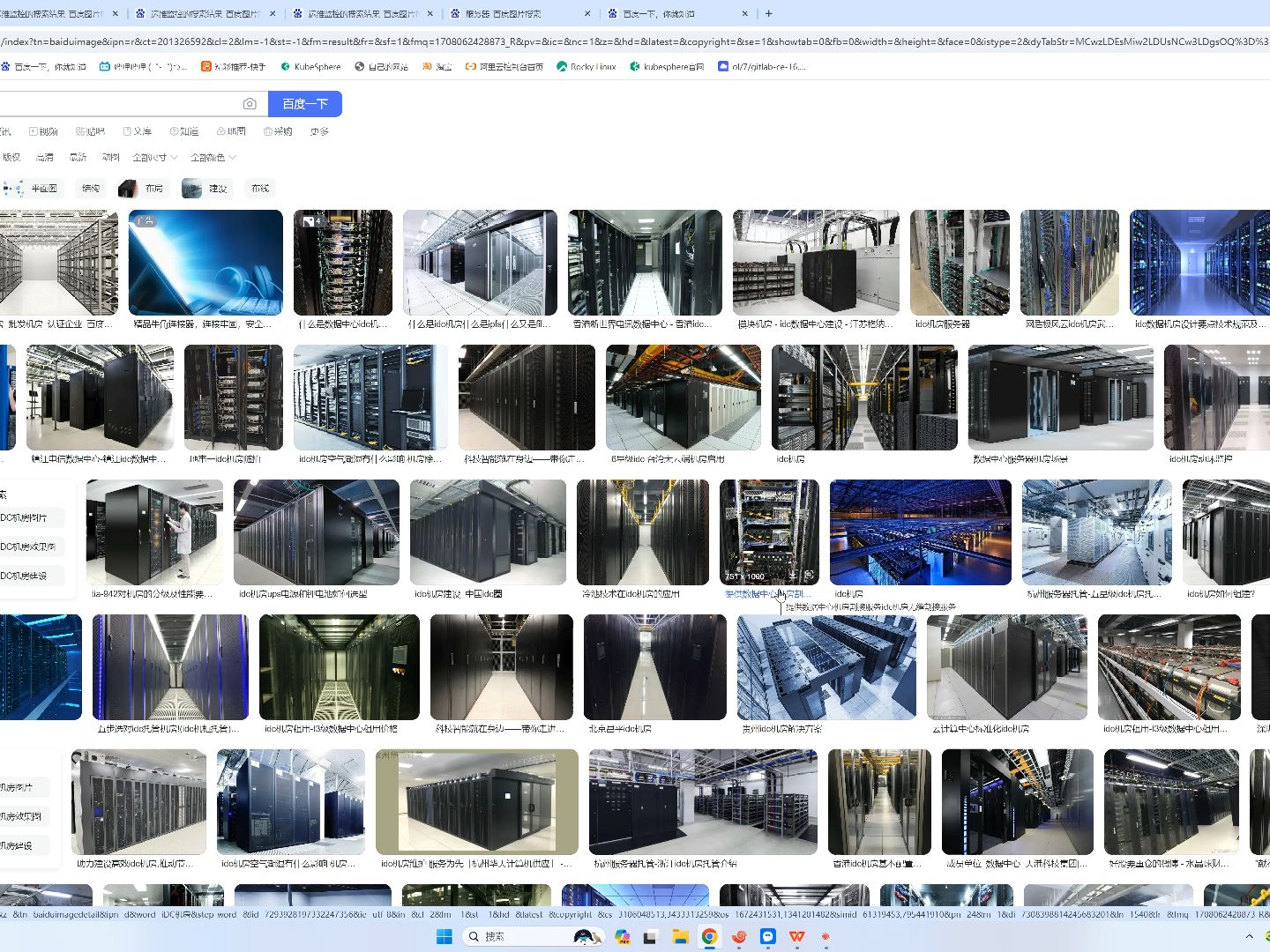Launch WPS Office from the taskbar
The height and width of the screenshot is (952, 1270).
pos(796,936)
